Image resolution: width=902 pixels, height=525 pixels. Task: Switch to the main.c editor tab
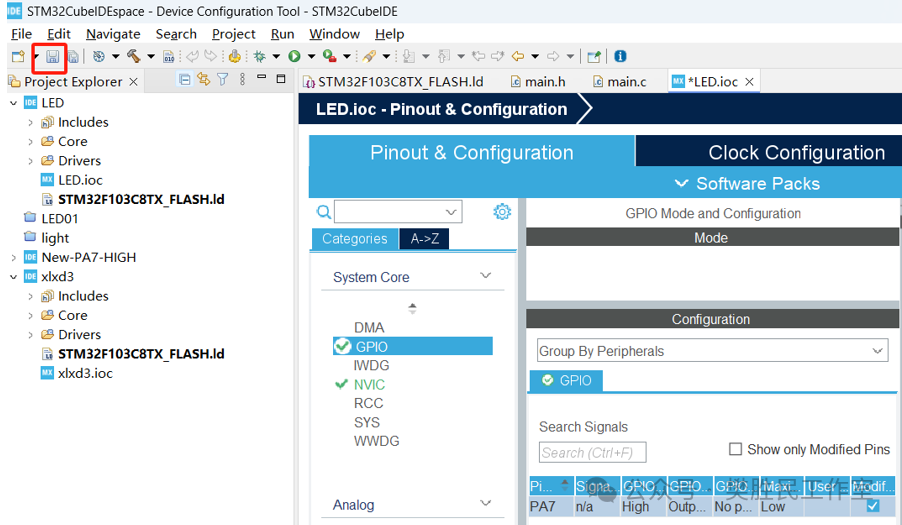coord(620,82)
